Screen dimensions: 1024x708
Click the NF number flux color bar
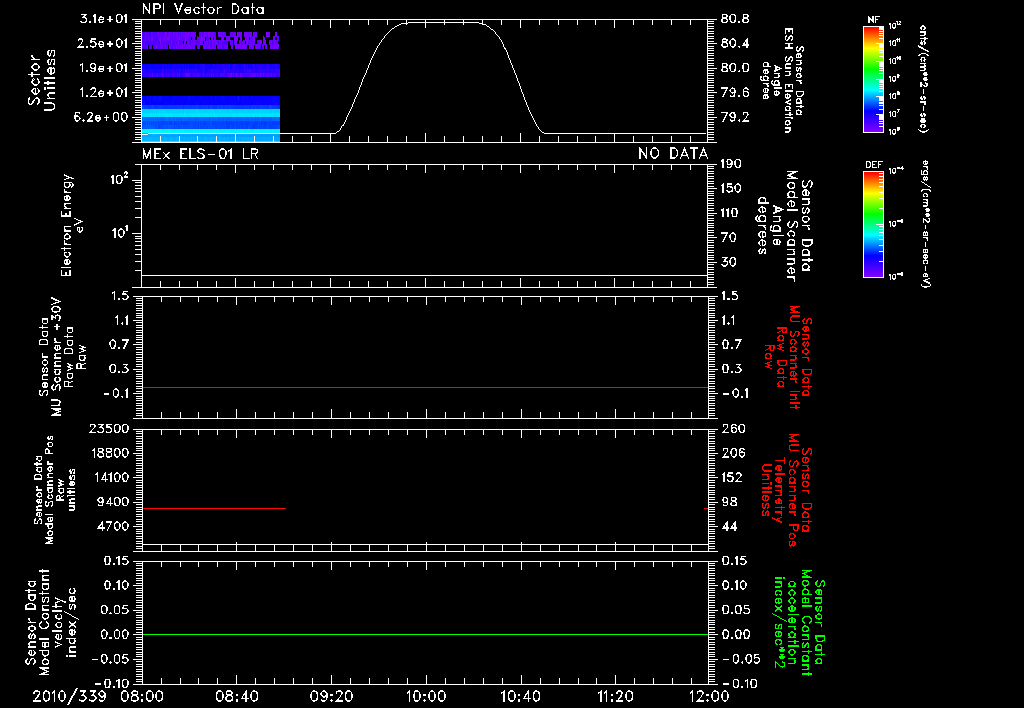tap(873, 78)
